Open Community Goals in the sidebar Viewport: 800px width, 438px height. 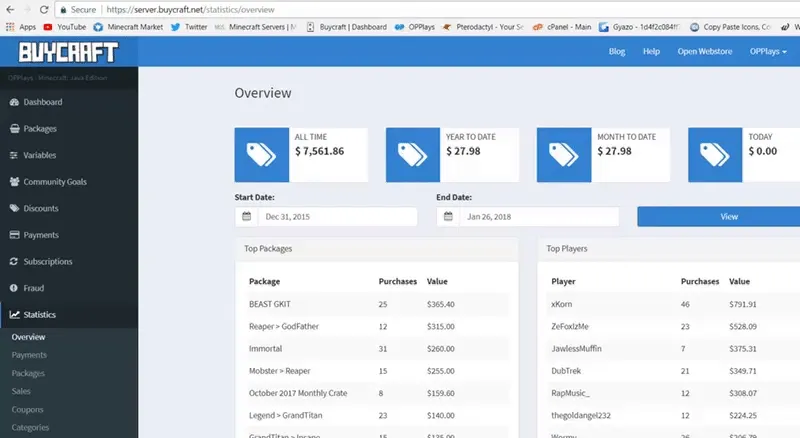[x=69, y=182]
